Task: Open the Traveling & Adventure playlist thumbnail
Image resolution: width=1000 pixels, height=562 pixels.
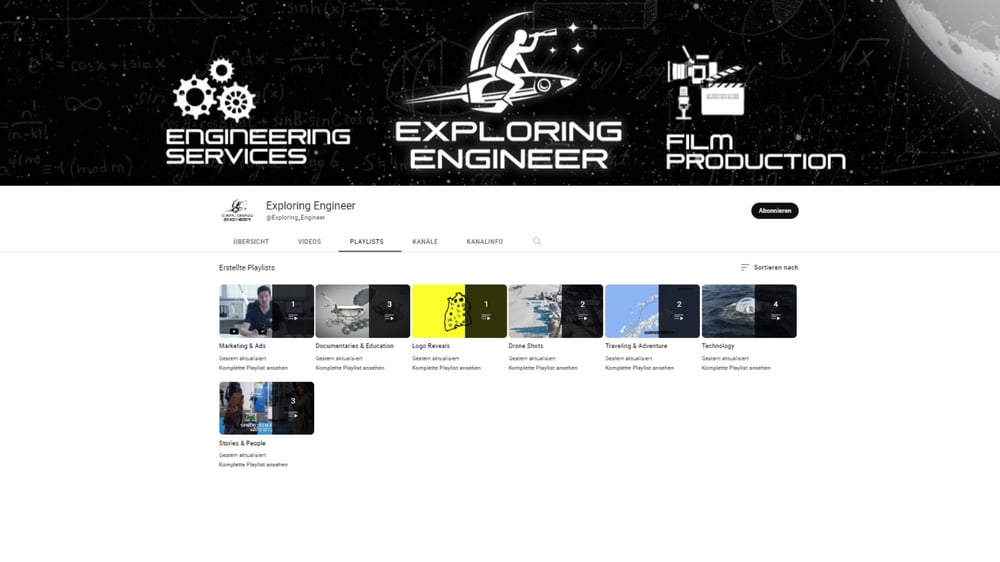Action: (652, 311)
